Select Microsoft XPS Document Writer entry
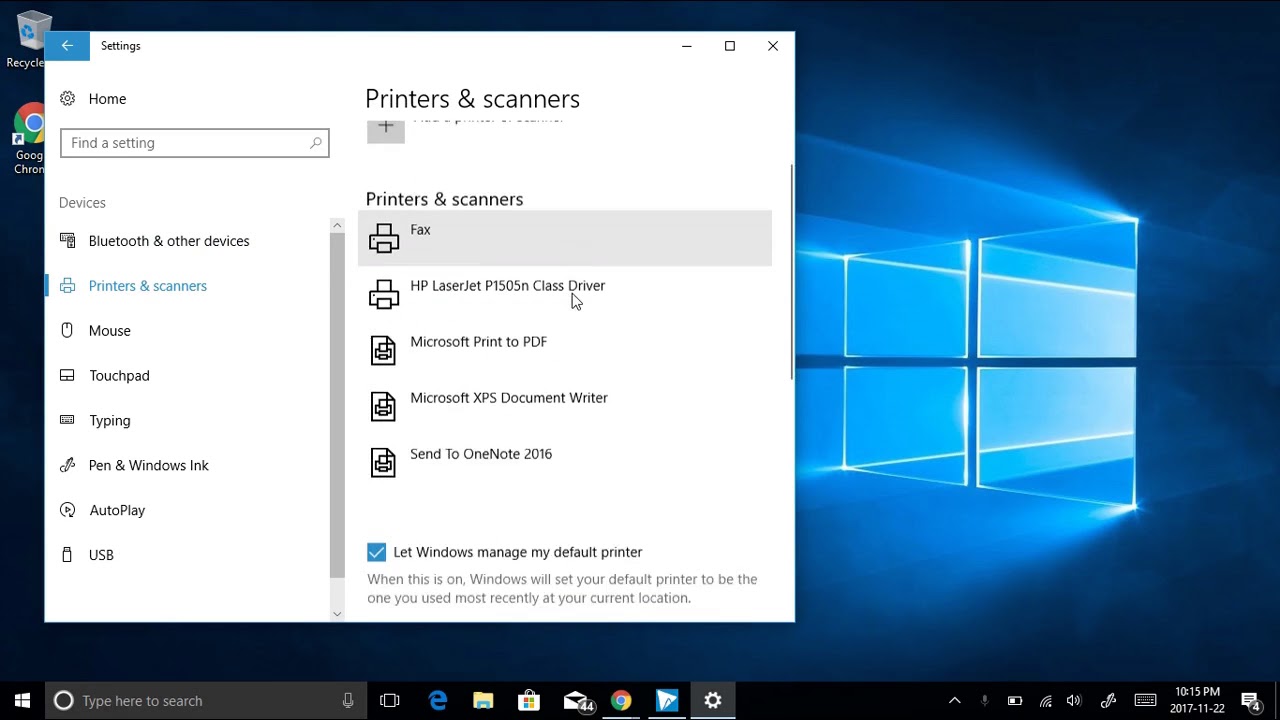1280x720 pixels. point(565,406)
